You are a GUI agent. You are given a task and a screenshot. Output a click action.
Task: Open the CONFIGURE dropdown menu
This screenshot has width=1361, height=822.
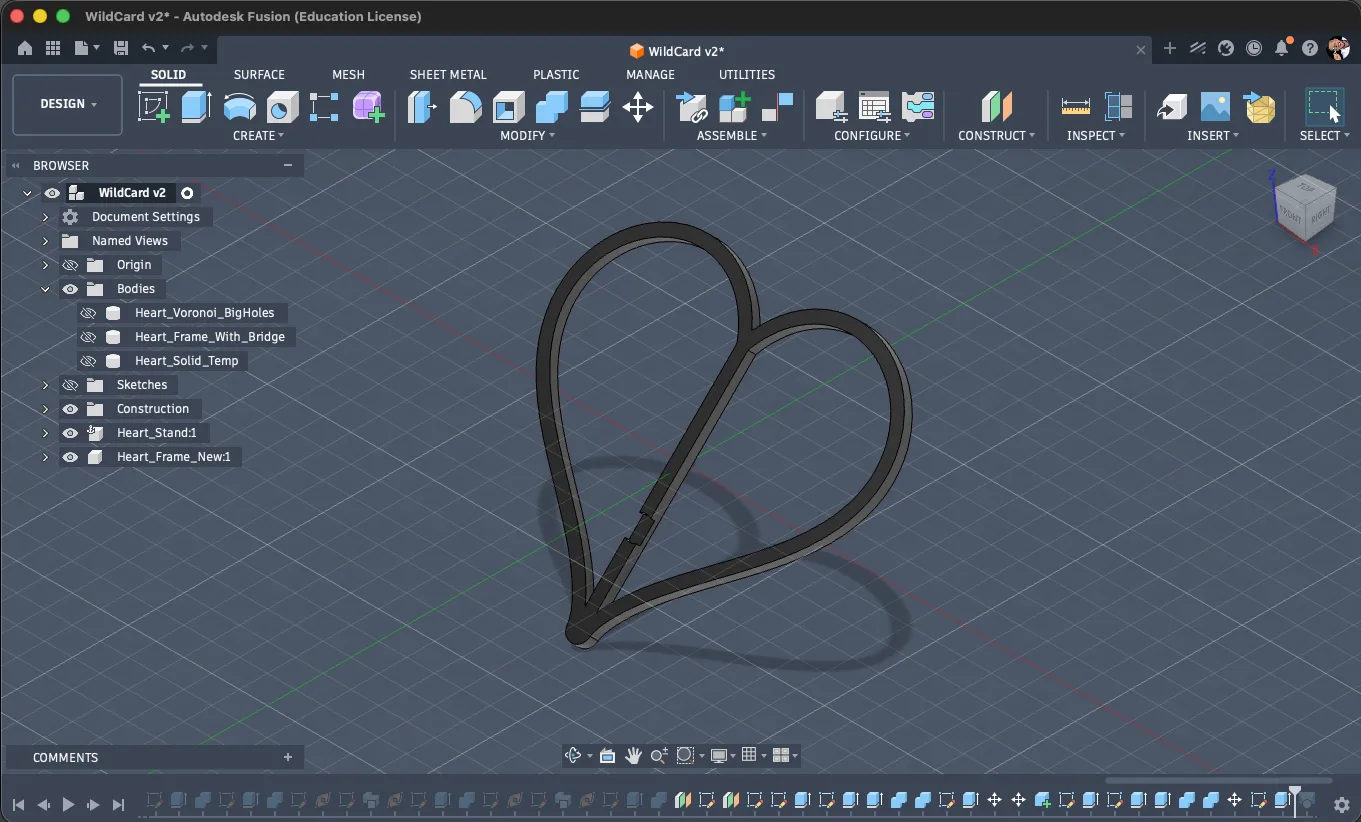pos(872,135)
